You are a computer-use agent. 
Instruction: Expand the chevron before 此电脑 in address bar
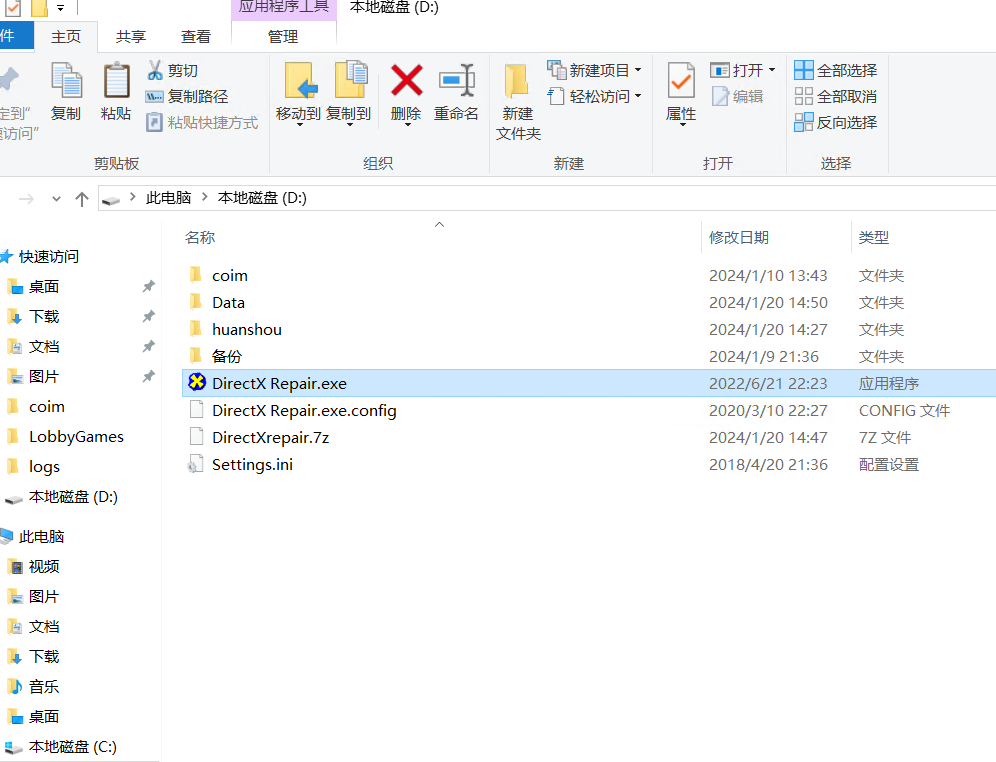pyautogui.click(x=133, y=197)
